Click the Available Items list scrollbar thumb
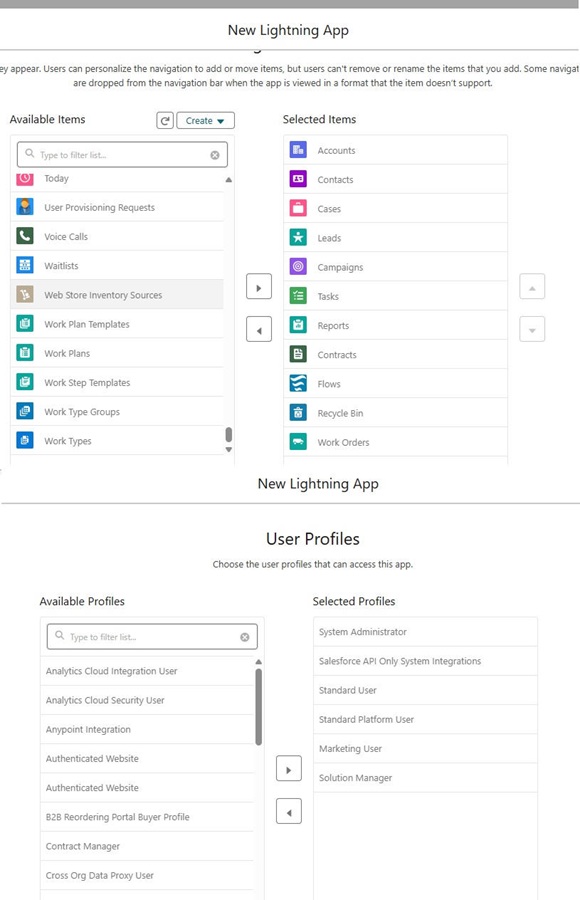580x900 pixels. tap(229, 433)
